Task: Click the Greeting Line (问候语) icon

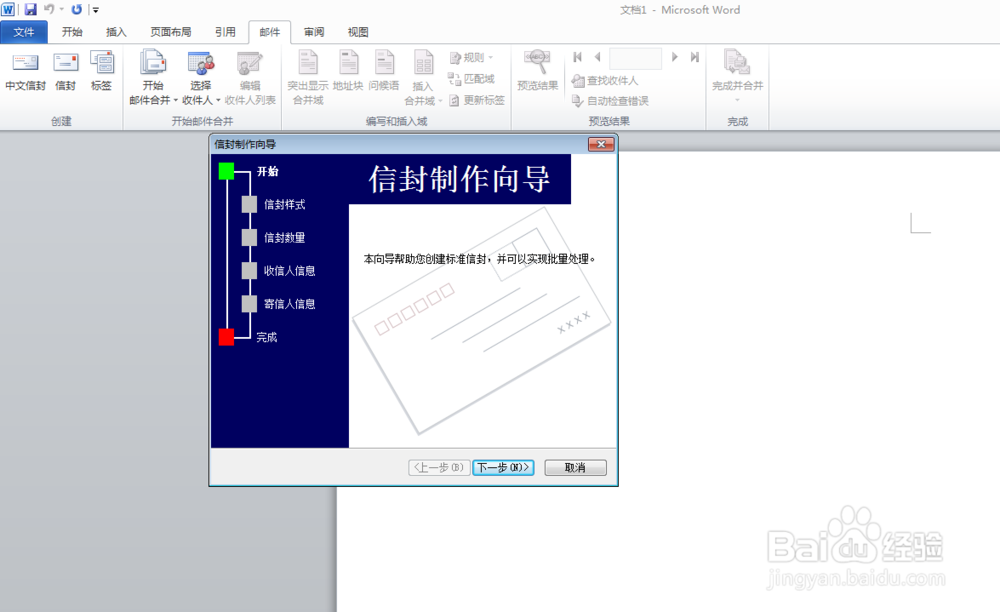Action: click(x=383, y=71)
